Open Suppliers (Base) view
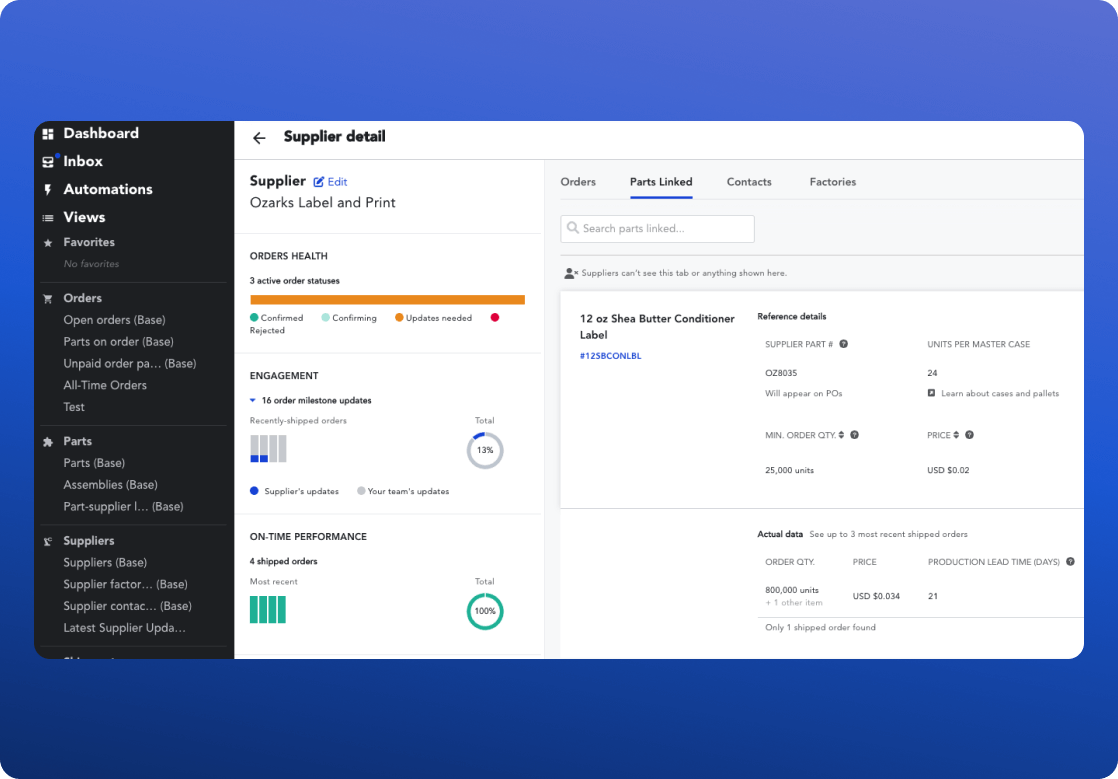The height and width of the screenshot is (779, 1118). click(105, 562)
